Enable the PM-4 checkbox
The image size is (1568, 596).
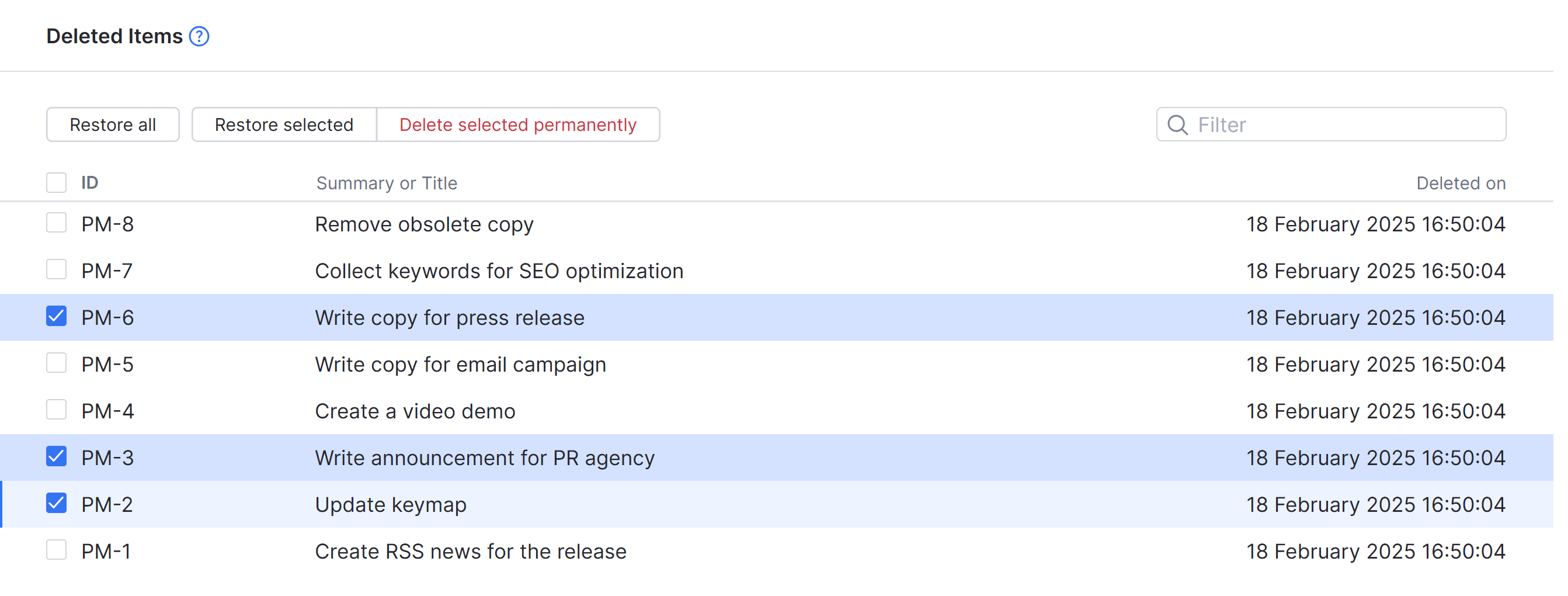(57, 411)
